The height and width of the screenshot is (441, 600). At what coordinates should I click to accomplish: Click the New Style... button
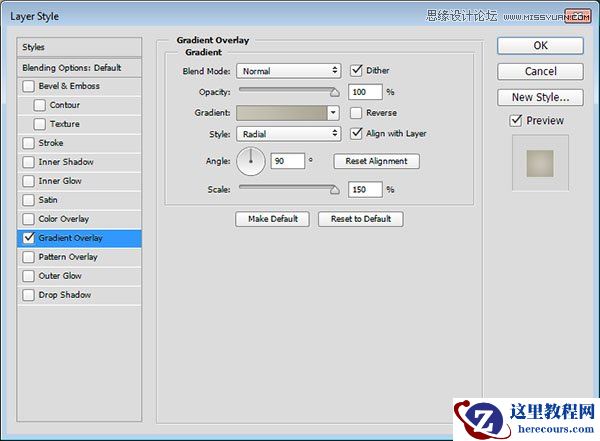[540, 98]
